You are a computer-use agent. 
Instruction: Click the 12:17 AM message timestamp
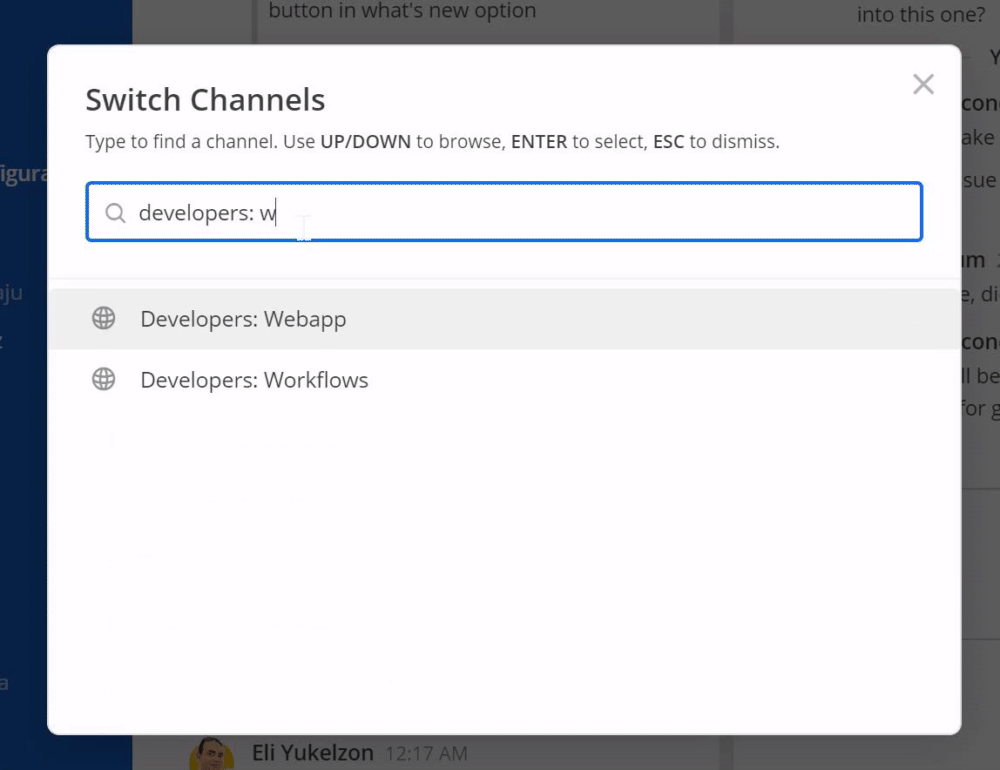pyautogui.click(x=426, y=753)
